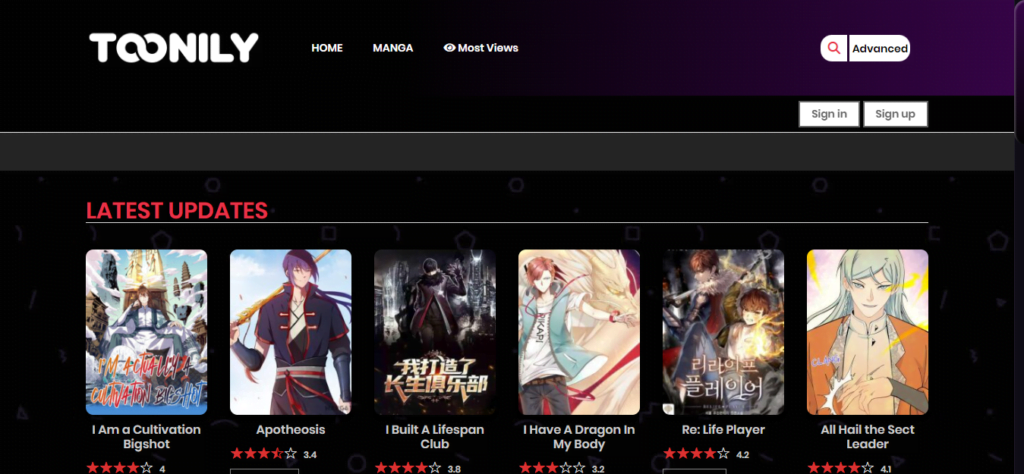Image resolution: width=1024 pixels, height=474 pixels.
Task: Open the Re: Life Player title link
Action: pyautogui.click(x=724, y=430)
